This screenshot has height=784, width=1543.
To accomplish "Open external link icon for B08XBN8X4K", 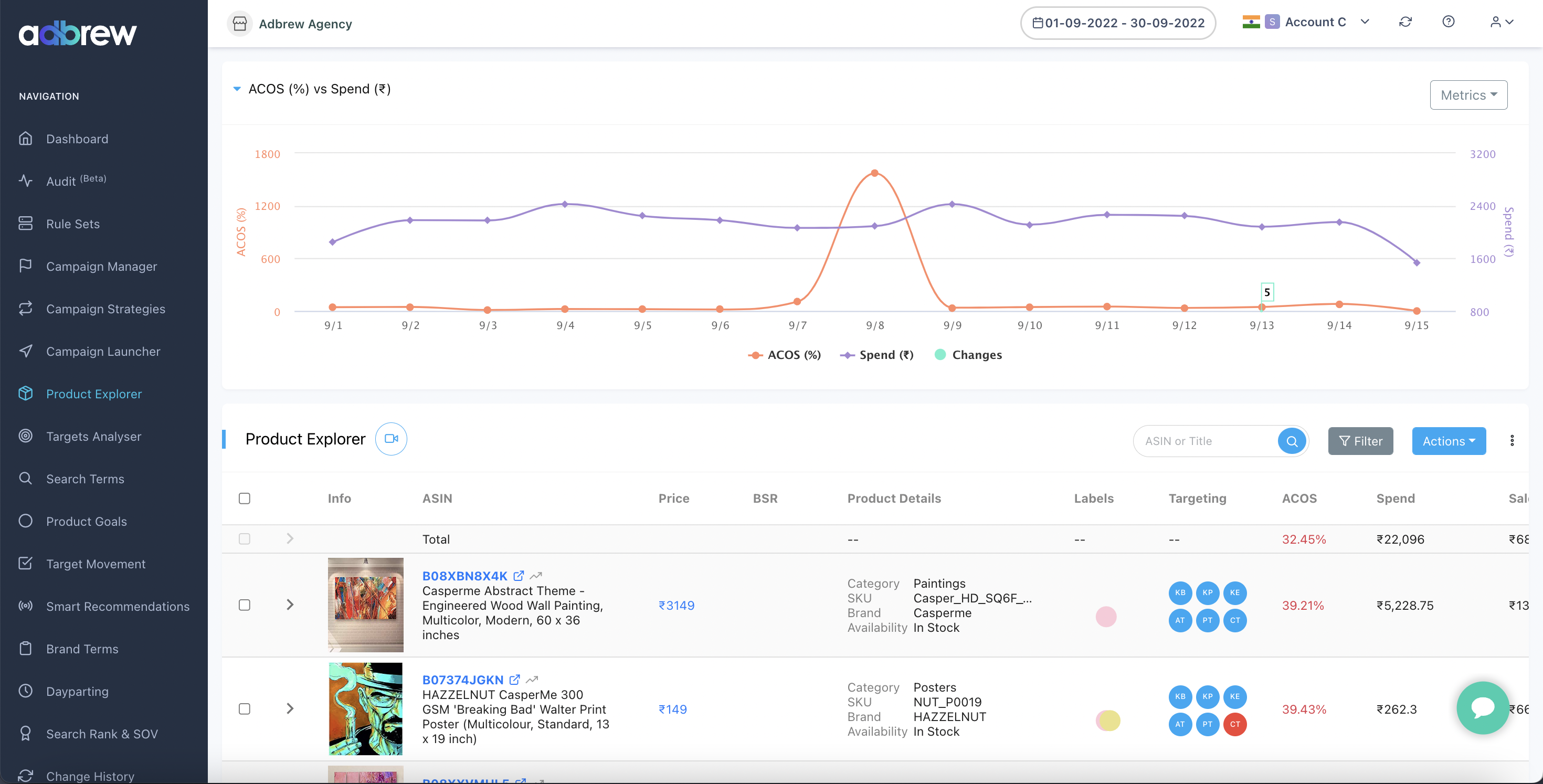I will tap(519, 576).
